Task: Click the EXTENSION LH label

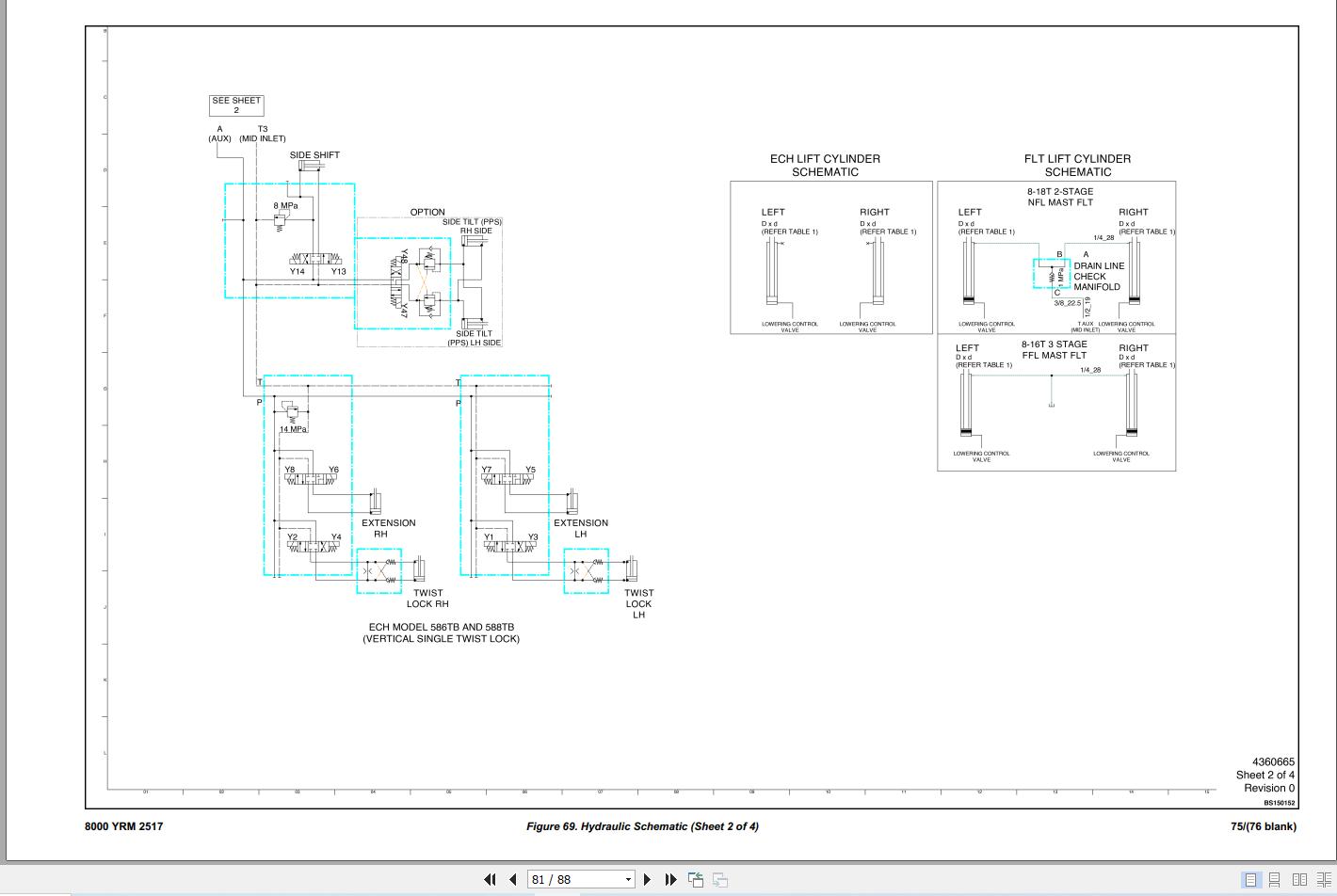Action: (x=581, y=528)
